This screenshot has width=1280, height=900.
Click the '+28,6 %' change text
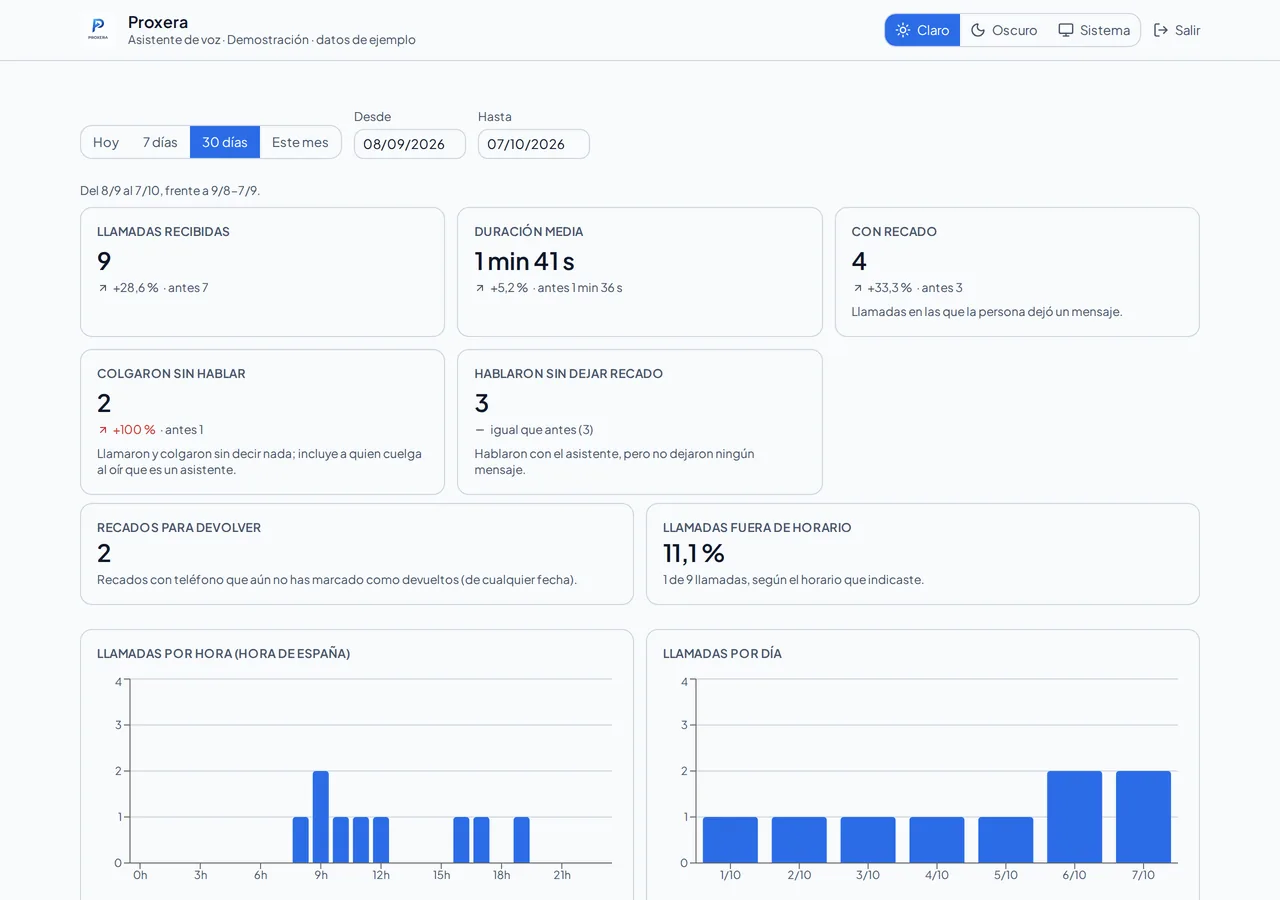(x=135, y=288)
